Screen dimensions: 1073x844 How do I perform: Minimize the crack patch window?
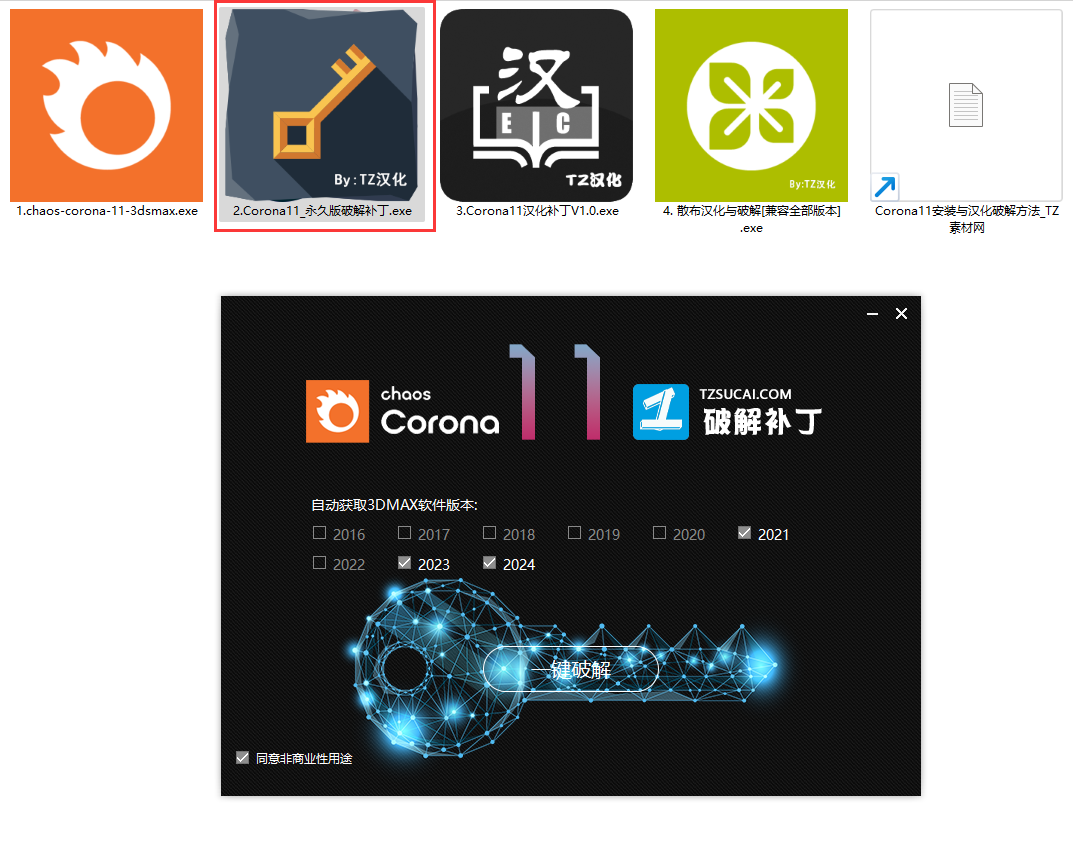(x=872, y=314)
